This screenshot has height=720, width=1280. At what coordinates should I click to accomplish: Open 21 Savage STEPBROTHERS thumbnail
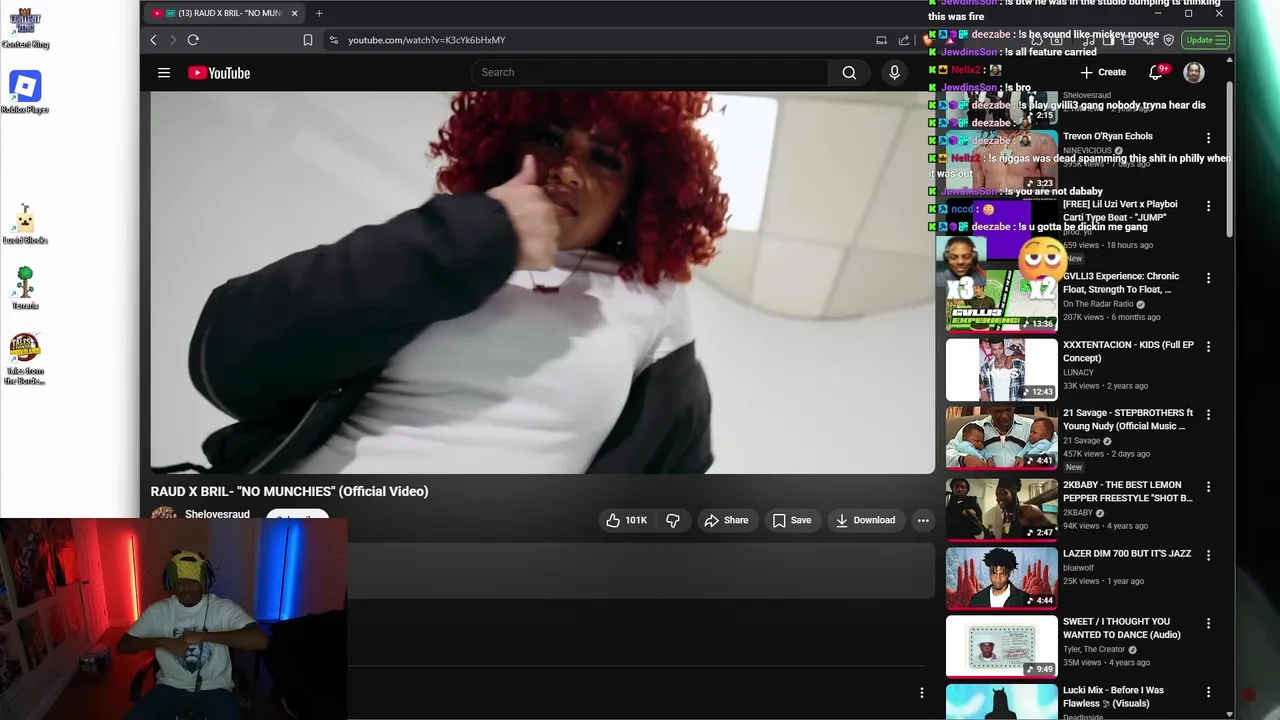point(1001,437)
